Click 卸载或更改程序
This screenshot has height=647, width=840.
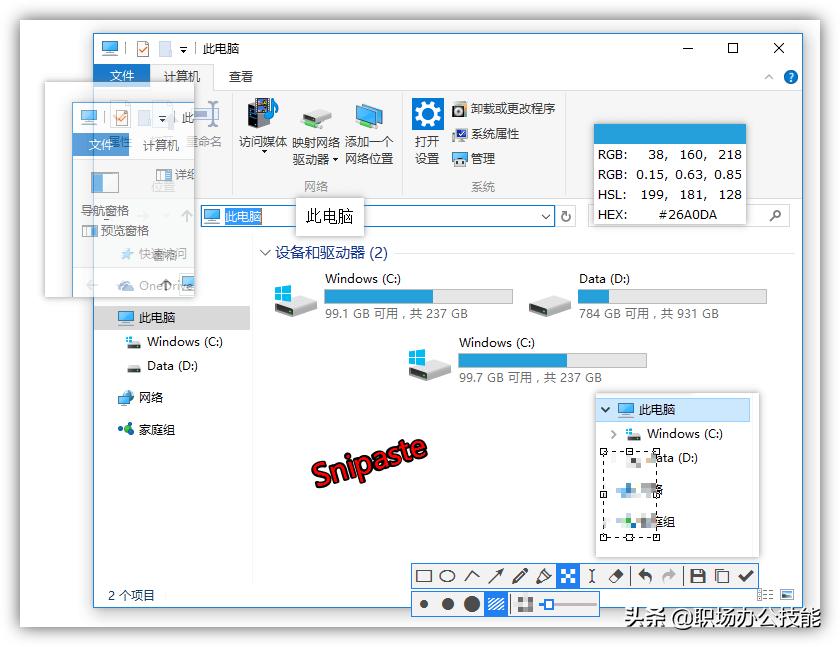[504, 109]
